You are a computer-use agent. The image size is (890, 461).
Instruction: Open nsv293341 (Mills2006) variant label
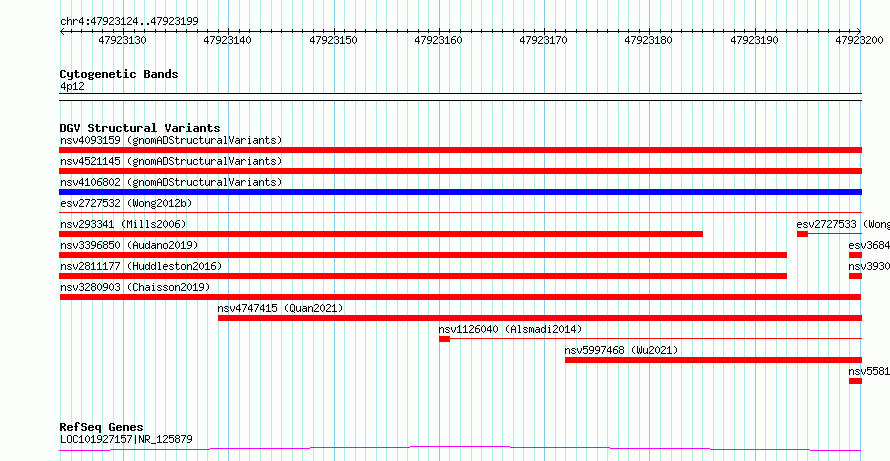(123, 224)
